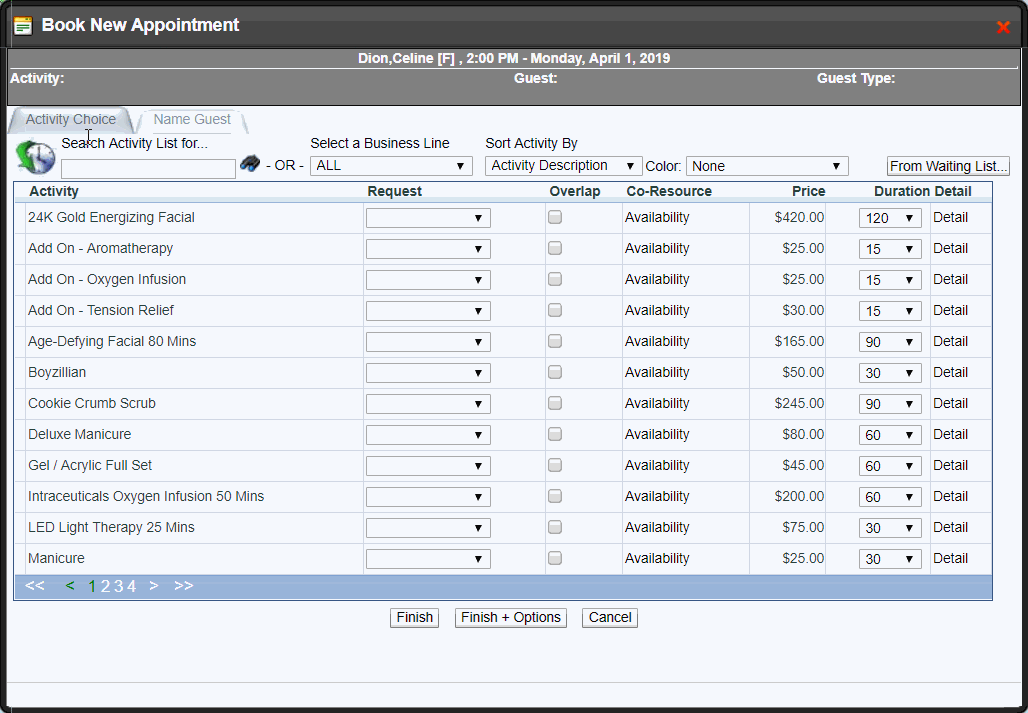This screenshot has height=713, width=1028.
Task: Select the Gel / Acrylic Full Set activity
Action: click(90, 465)
